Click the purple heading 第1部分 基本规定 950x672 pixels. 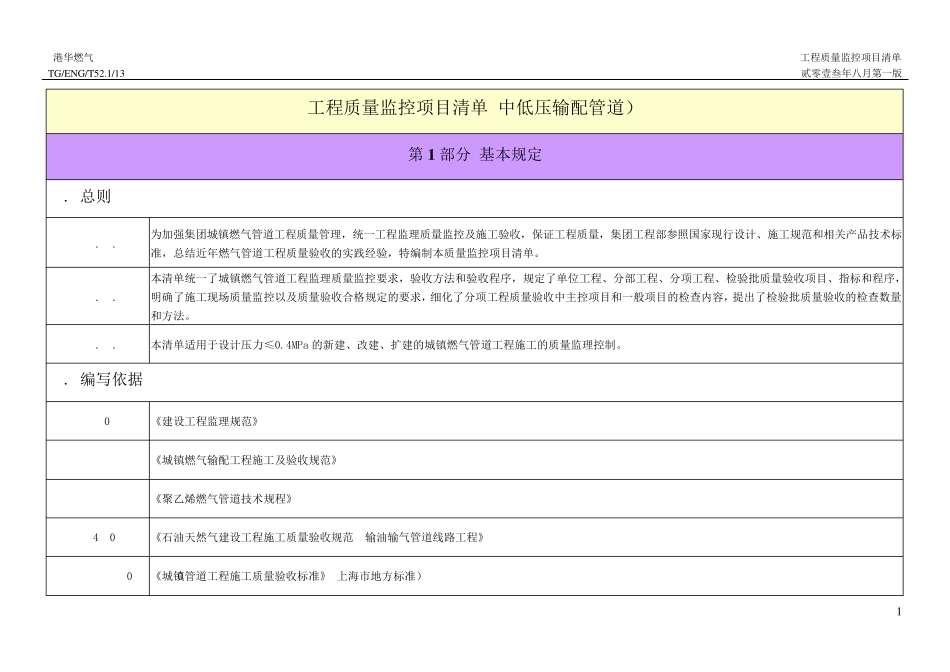[475, 155]
